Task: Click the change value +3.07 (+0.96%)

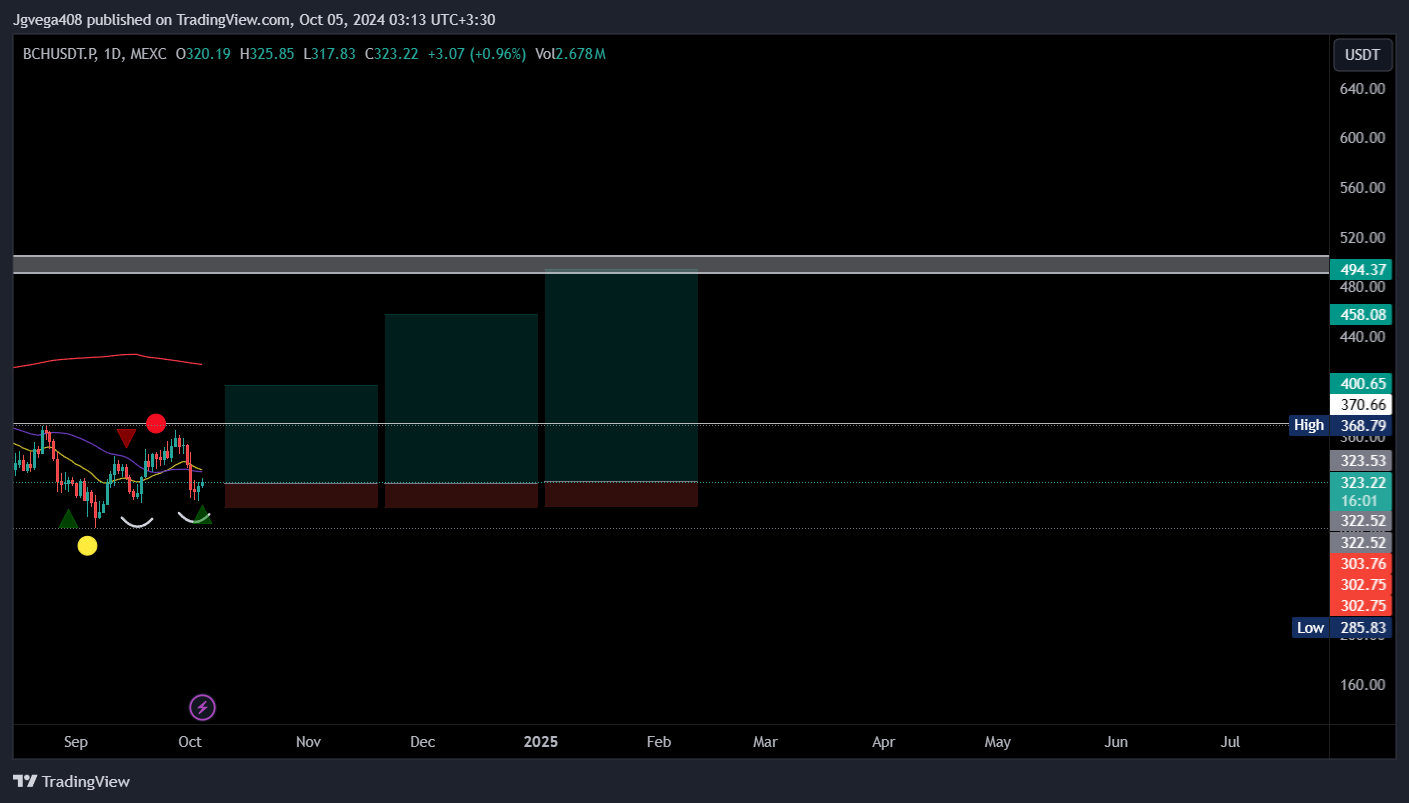Action: pyautogui.click(x=476, y=54)
